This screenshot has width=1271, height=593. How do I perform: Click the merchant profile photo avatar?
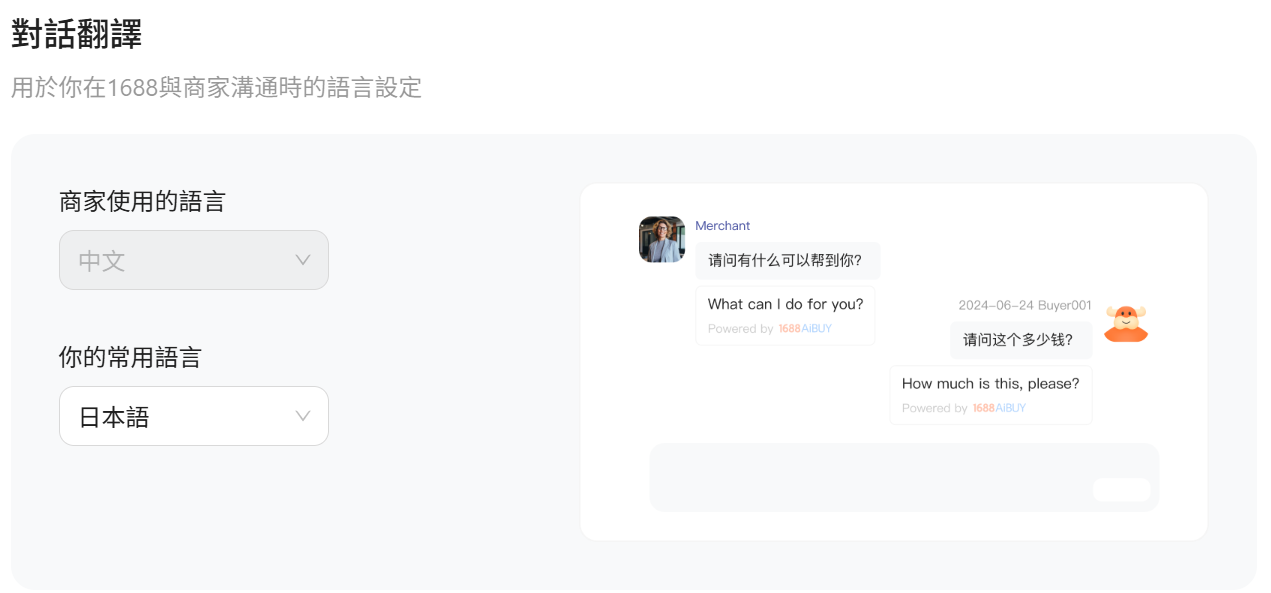[x=662, y=239]
